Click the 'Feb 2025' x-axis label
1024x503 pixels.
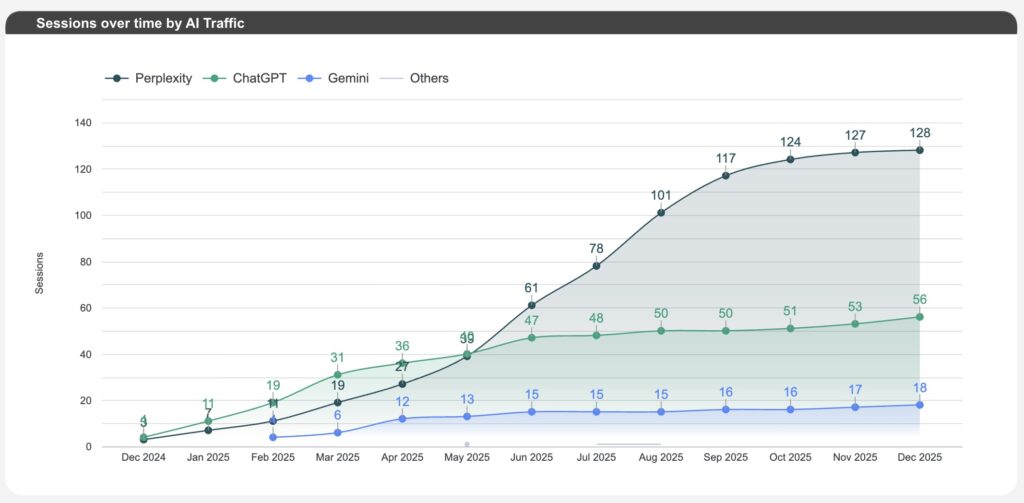273,457
